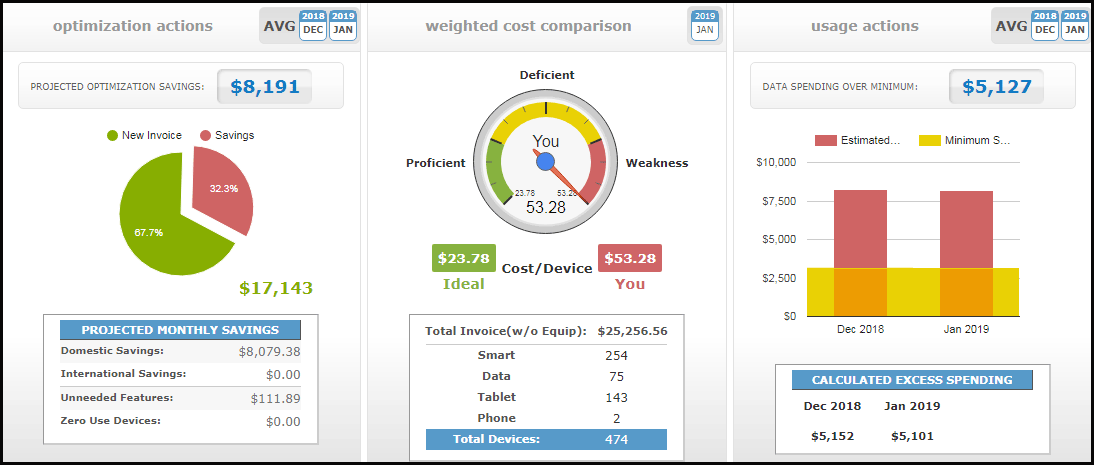Toggle Minimum legend yellow swatch
Image resolution: width=1094 pixels, height=465 pixels.
929,140
